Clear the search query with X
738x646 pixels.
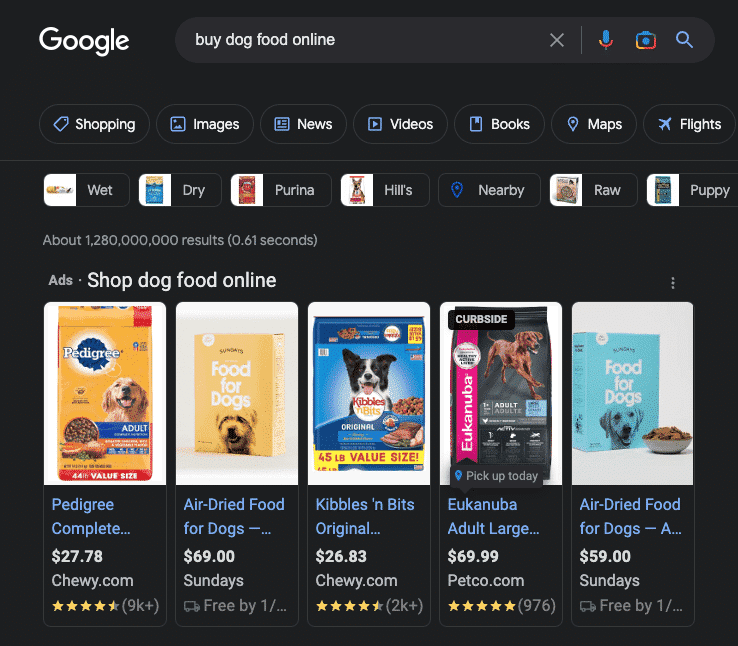coord(557,40)
